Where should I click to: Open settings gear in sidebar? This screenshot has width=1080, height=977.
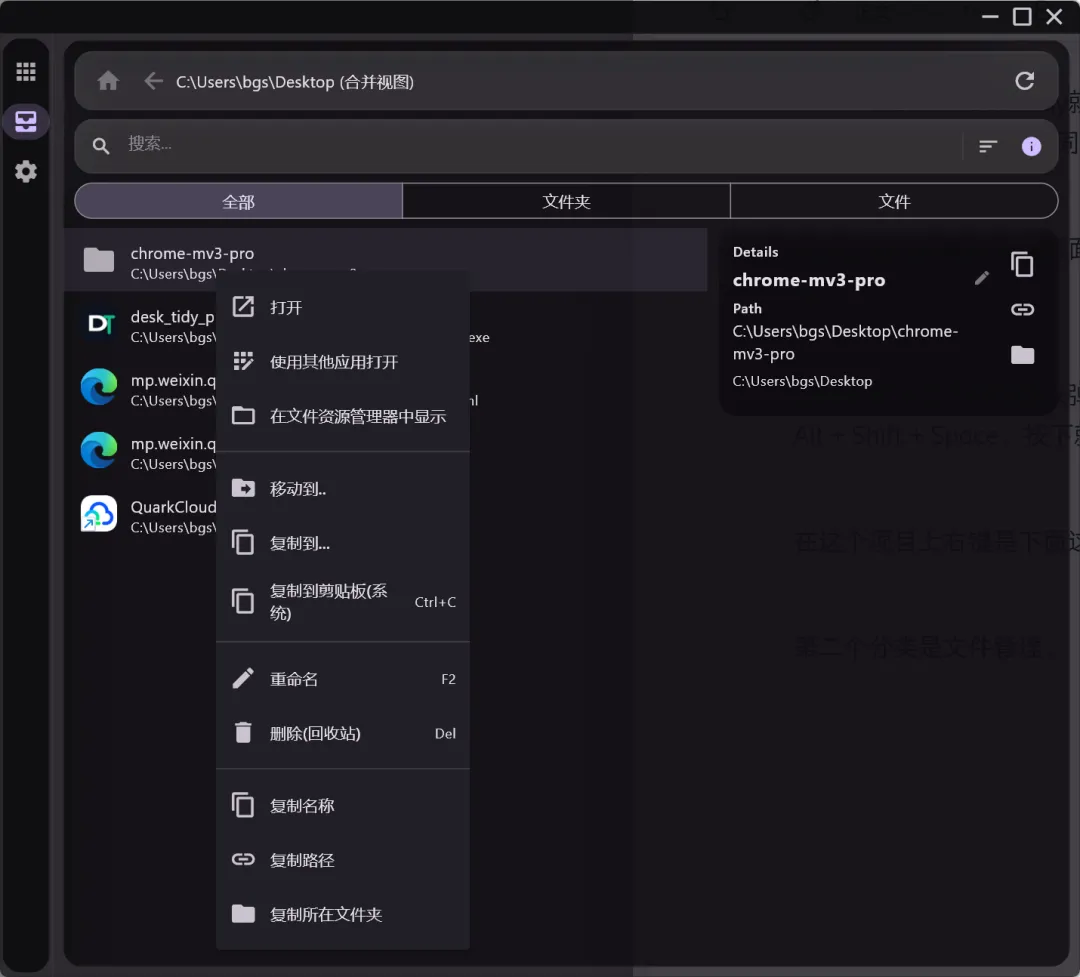26,171
